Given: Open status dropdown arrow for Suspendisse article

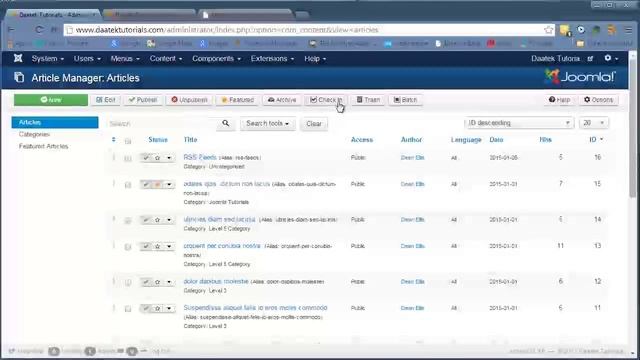Looking at the screenshot, I should pyautogui.click(x=169, y=309).
